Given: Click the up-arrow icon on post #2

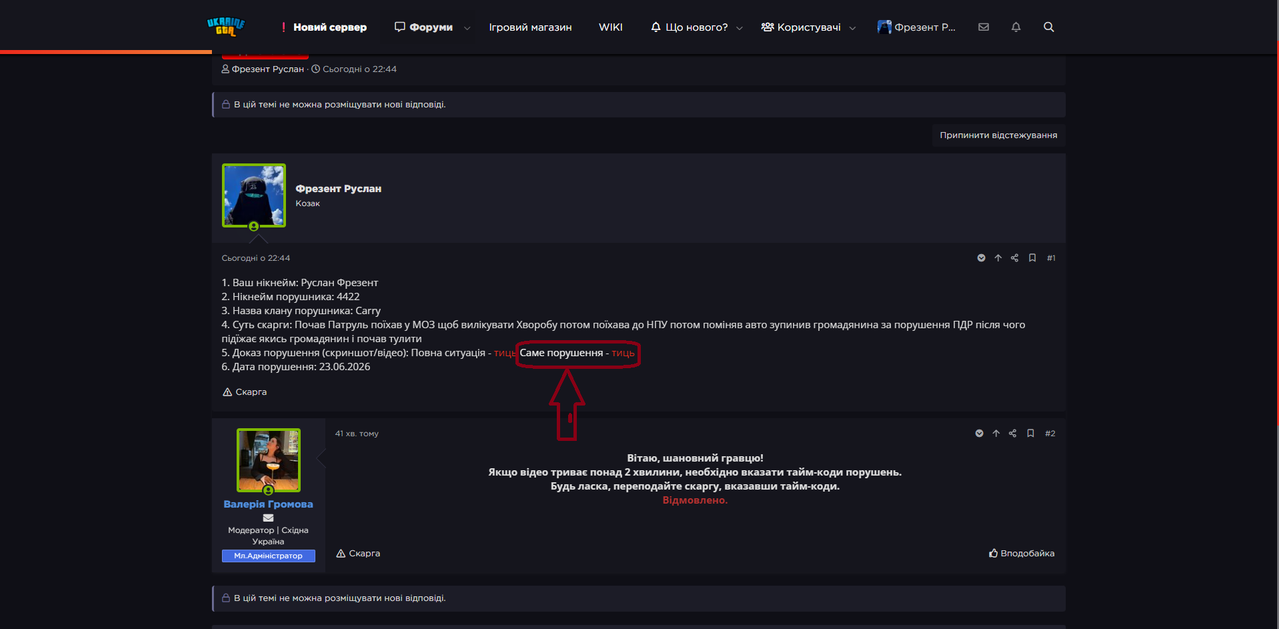Looking at the screenshot, I should coord(996,433).
